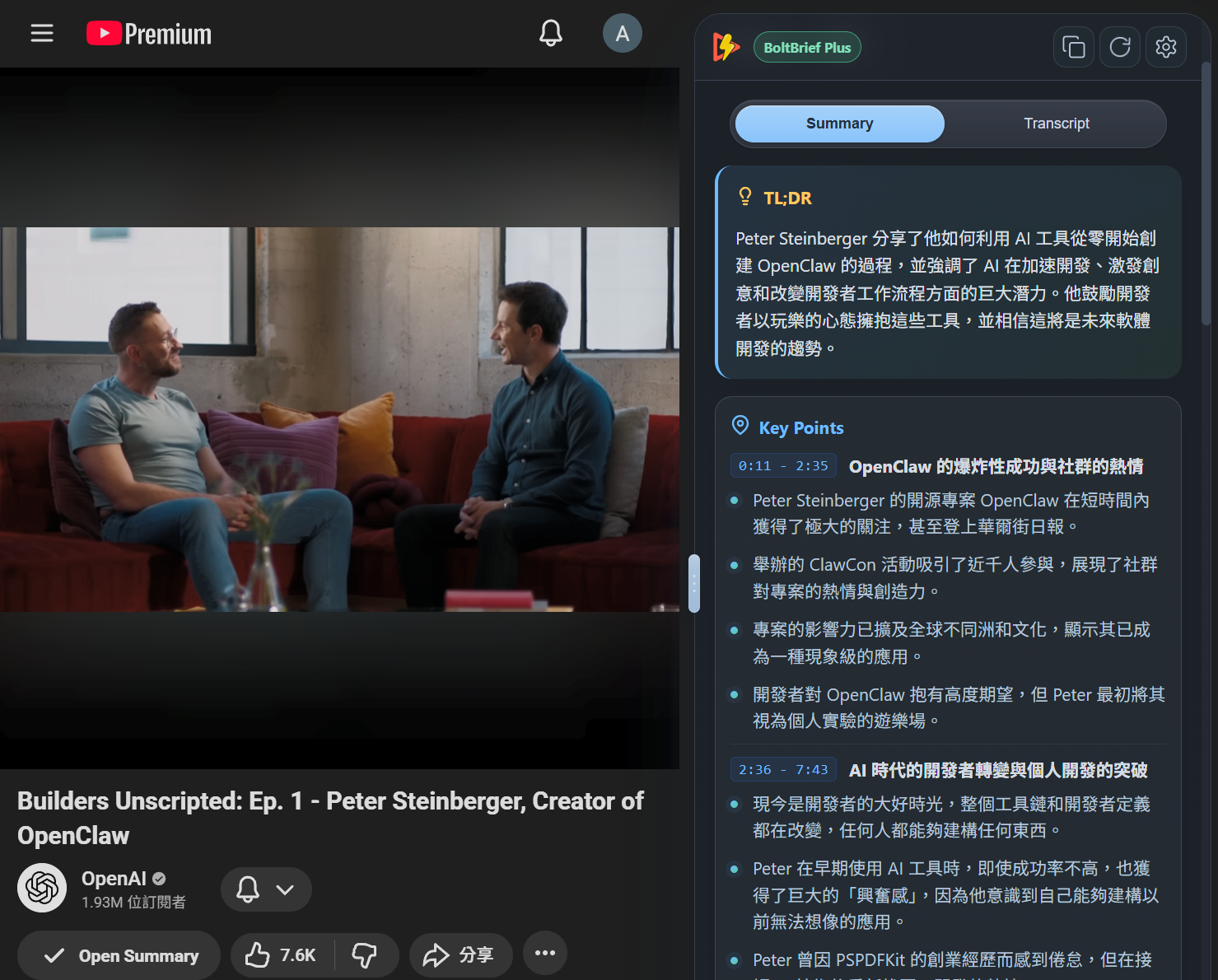Click the TL;DR lightbulb icon
1218x980 pixels.
coord(745,197)
